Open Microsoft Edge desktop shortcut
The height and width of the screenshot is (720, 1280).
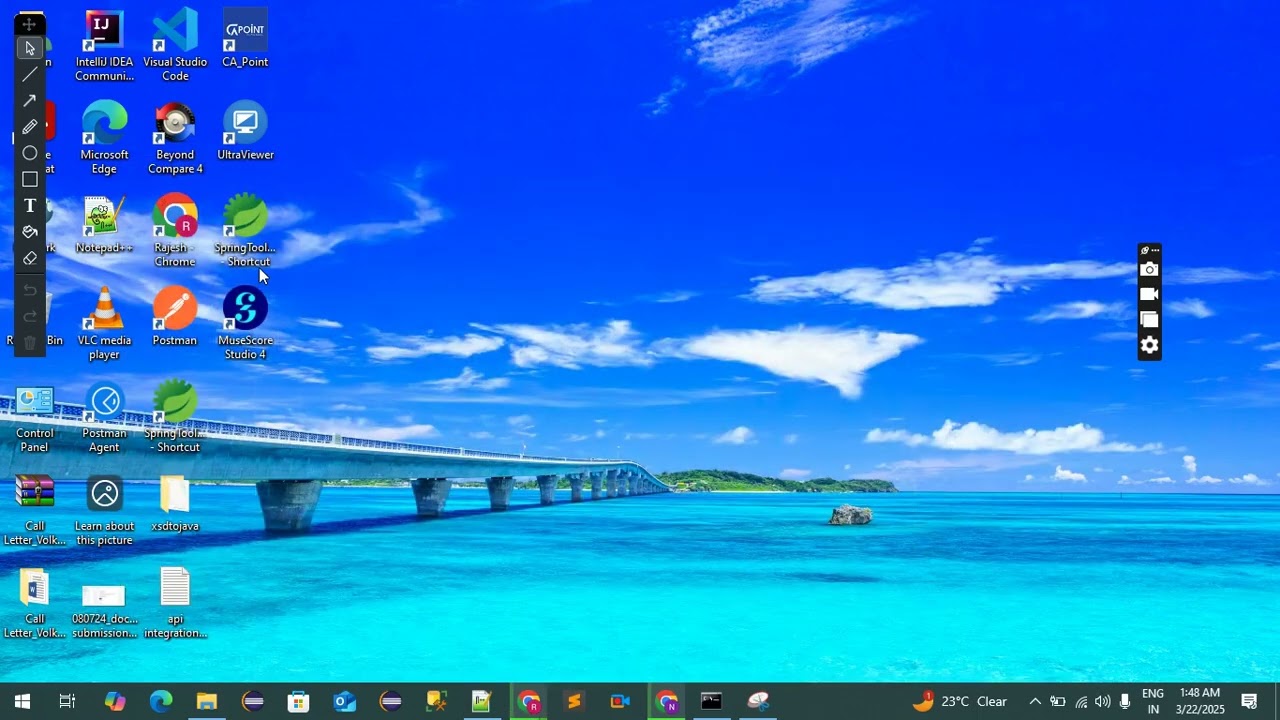click(x=104, y=138)
